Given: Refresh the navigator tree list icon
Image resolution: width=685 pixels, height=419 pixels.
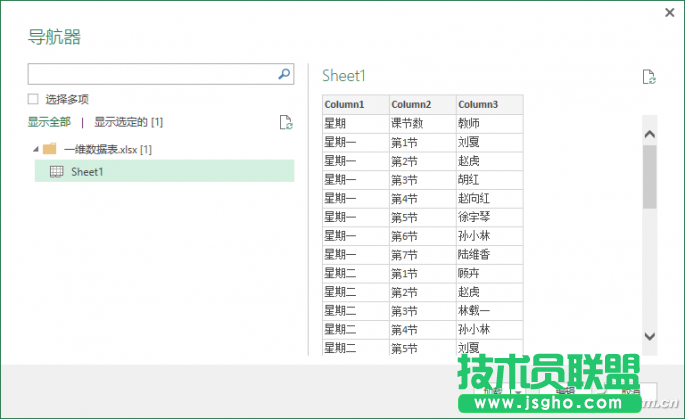Looking at the screenshot, I should coord(286,122).
